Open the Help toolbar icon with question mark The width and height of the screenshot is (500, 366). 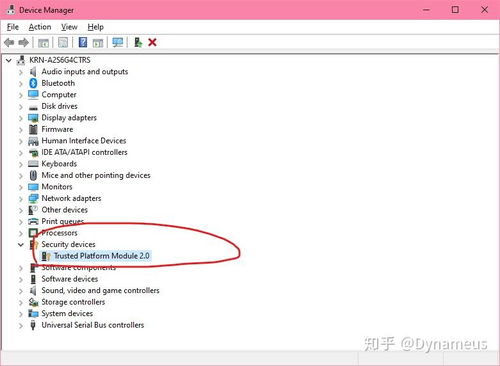pyautogui.click(x=83, y=42)
